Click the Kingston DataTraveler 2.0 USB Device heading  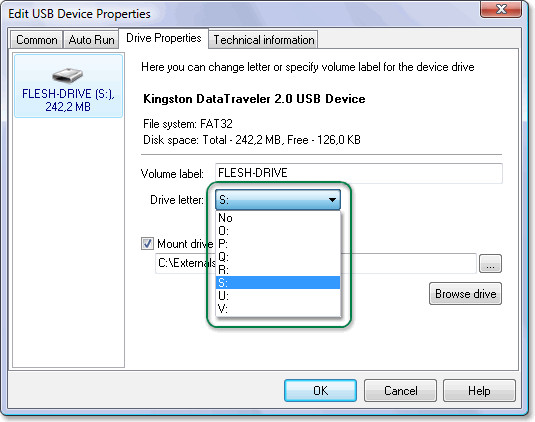pos(254,99)
